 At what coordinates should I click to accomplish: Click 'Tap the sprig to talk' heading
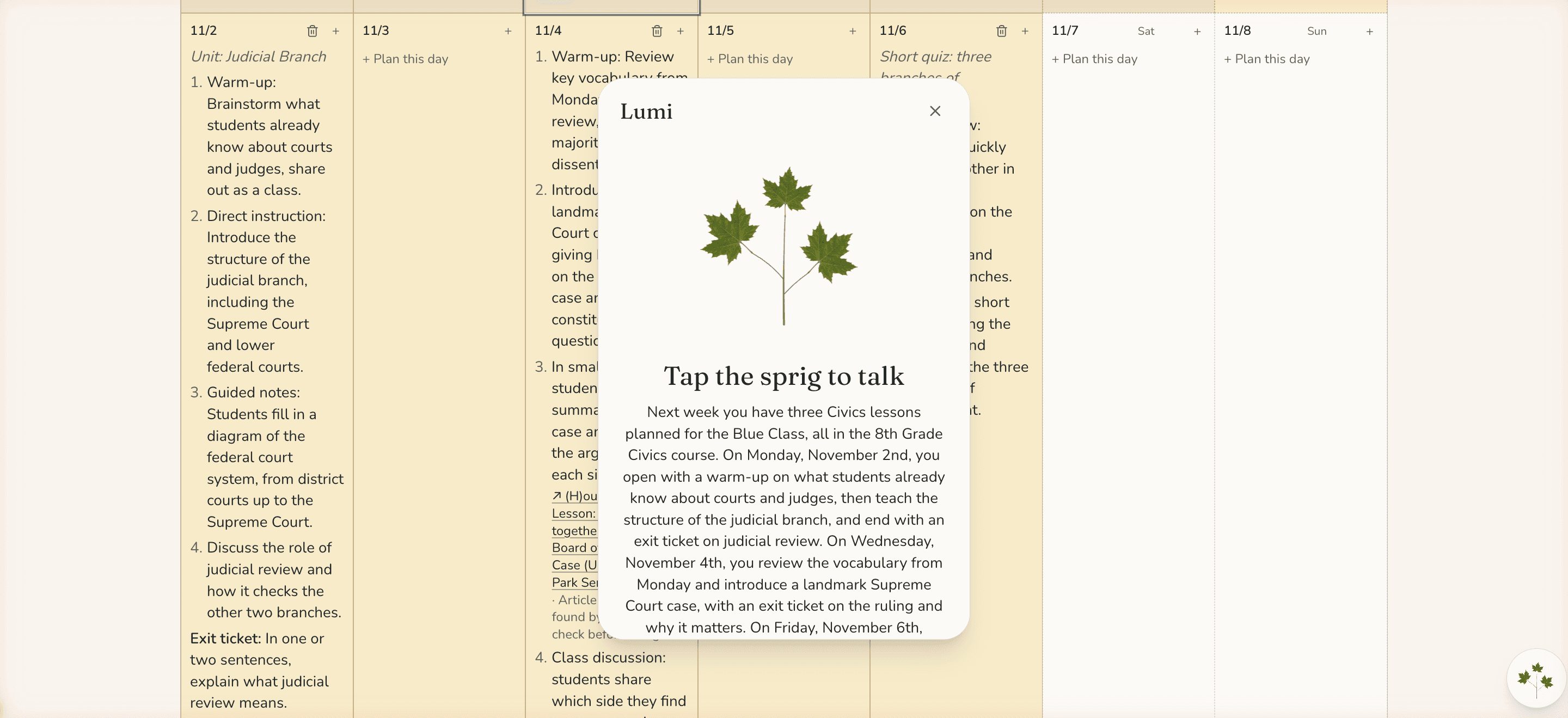(783, 376)
